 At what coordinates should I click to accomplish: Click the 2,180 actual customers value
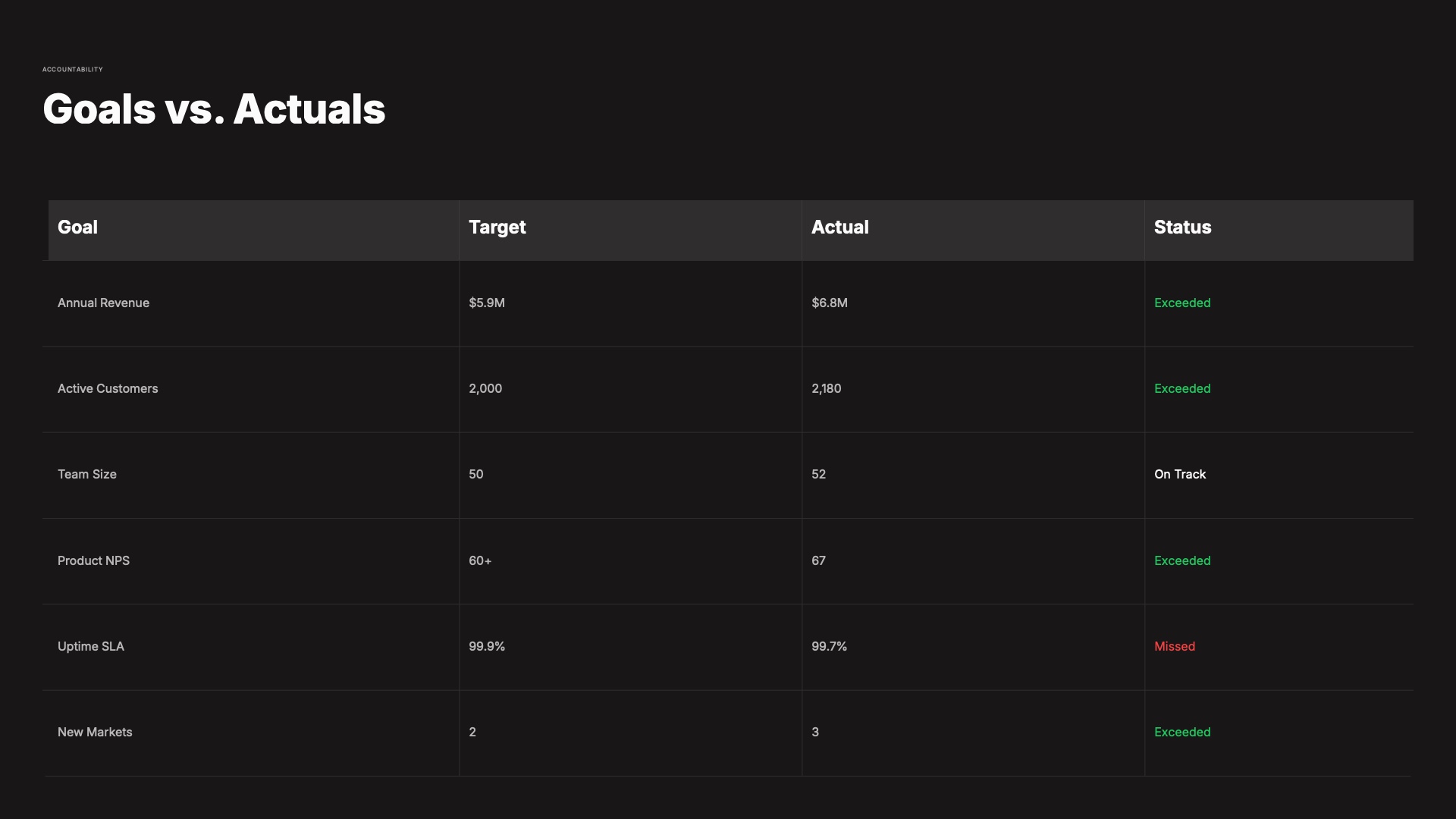(x=826, y=389)
